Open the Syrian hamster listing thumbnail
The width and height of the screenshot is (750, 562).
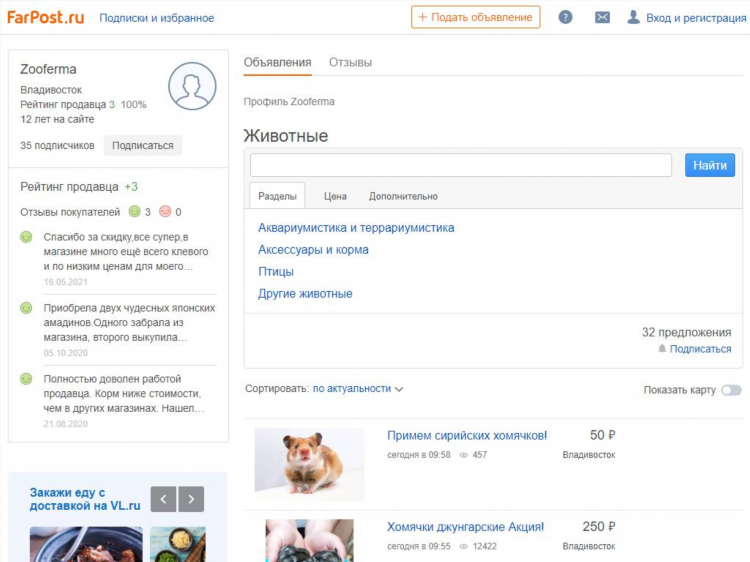(x=309, y=464)
